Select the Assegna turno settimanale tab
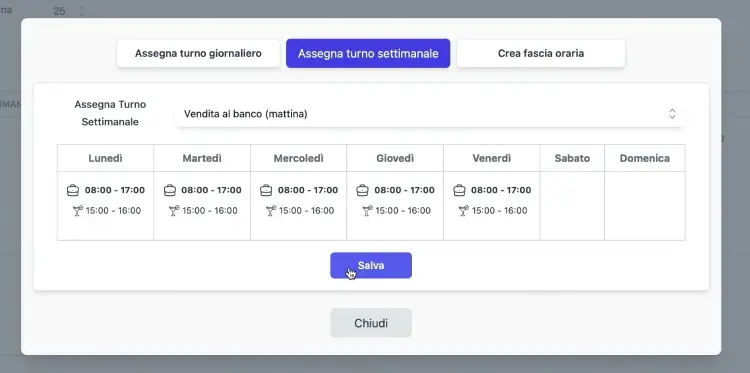Viewport: 750px width, 373px height. [x=368, y=53]
